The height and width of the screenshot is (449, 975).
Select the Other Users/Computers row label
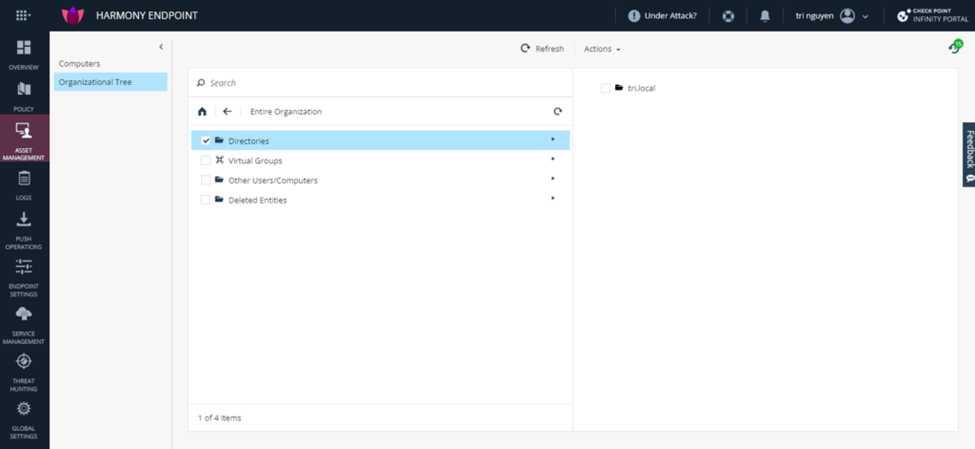(273, 181)
